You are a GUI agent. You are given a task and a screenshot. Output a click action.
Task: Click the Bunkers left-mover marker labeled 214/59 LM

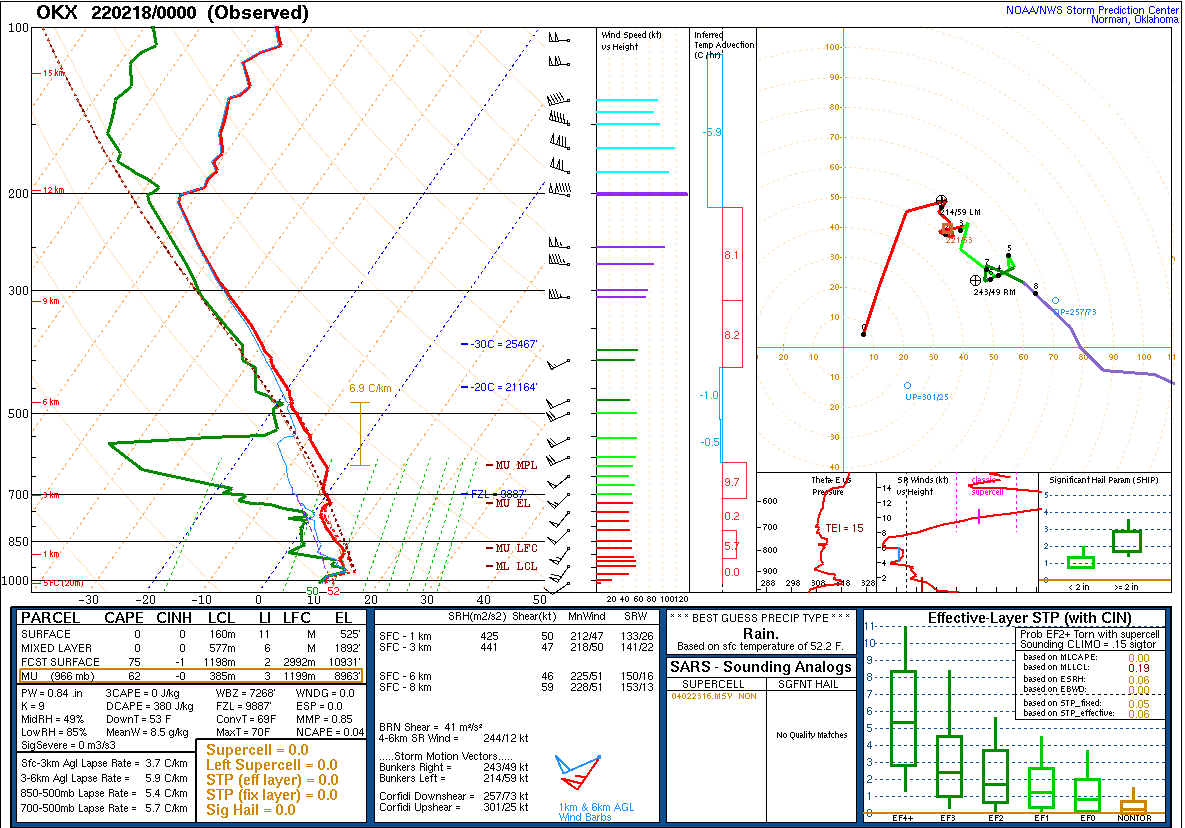pyautogui.click(x=941, y=201)
